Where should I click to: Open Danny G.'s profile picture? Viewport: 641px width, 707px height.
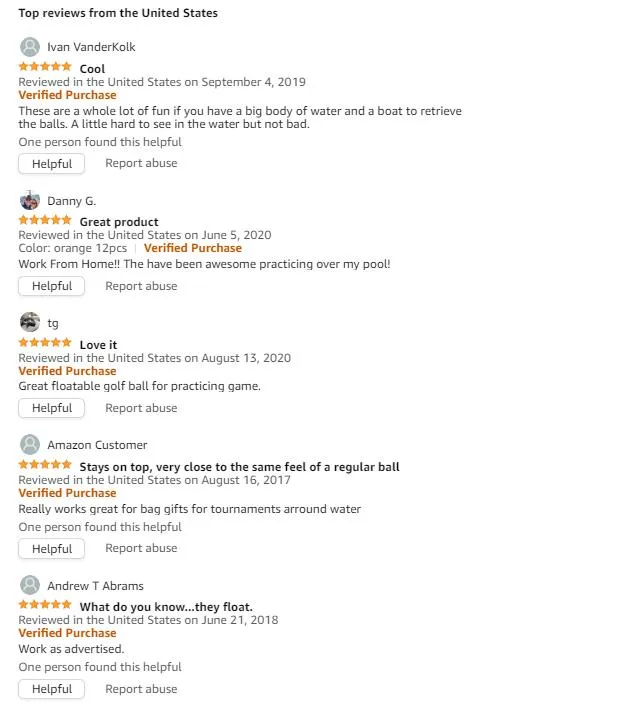coord(30,201)
